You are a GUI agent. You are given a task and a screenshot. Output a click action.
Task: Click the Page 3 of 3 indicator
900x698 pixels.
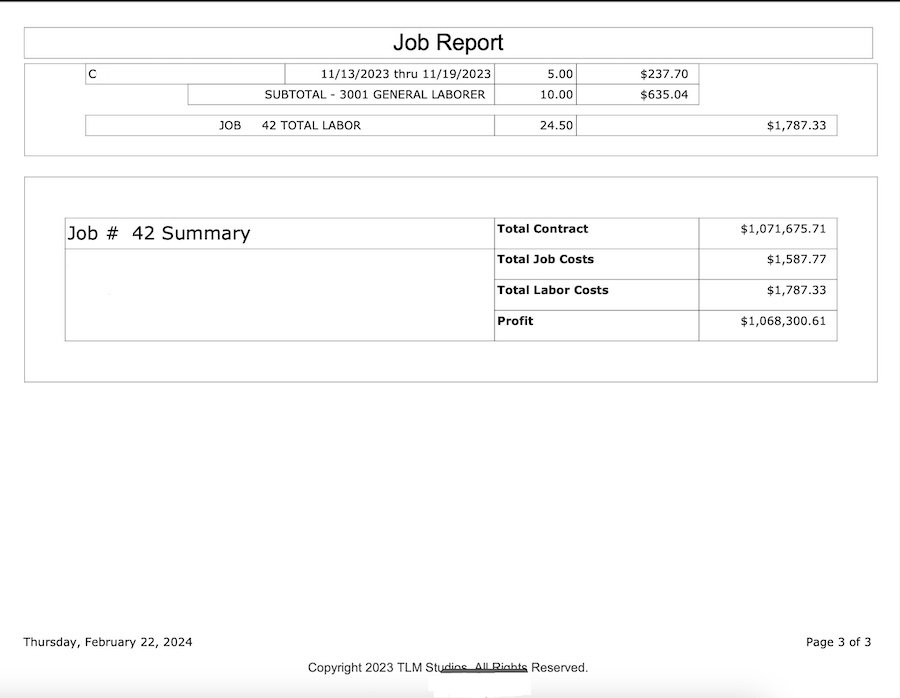tap(838, 642)
